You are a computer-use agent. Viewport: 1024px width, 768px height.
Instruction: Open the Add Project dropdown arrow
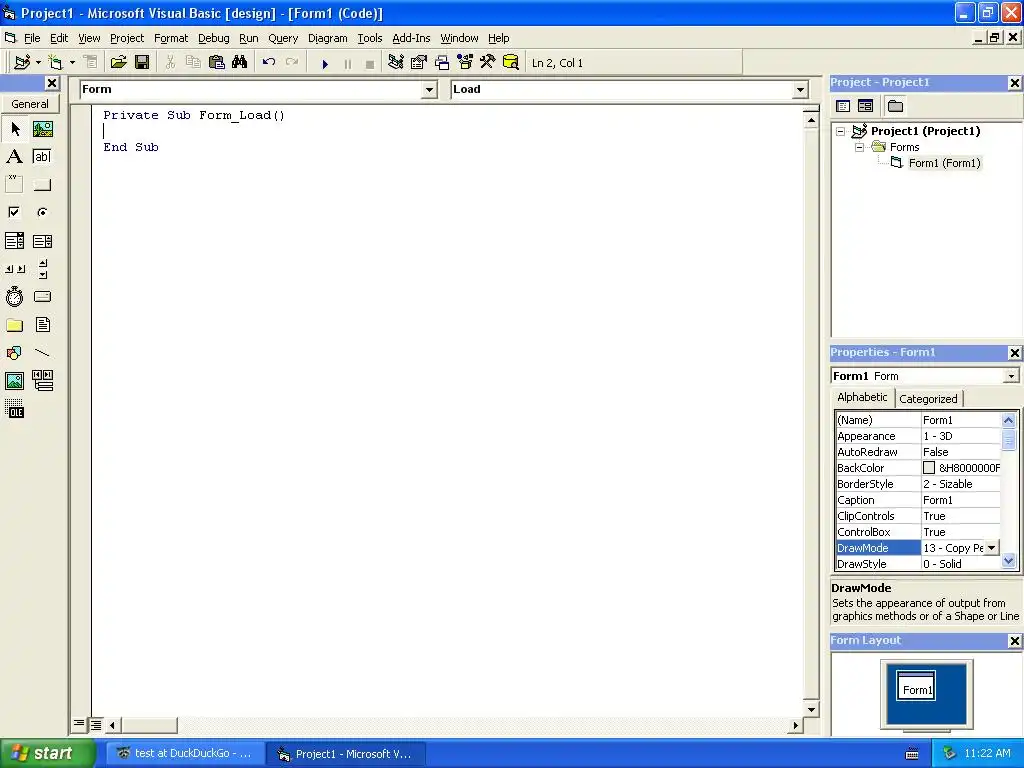coord(38,63)
